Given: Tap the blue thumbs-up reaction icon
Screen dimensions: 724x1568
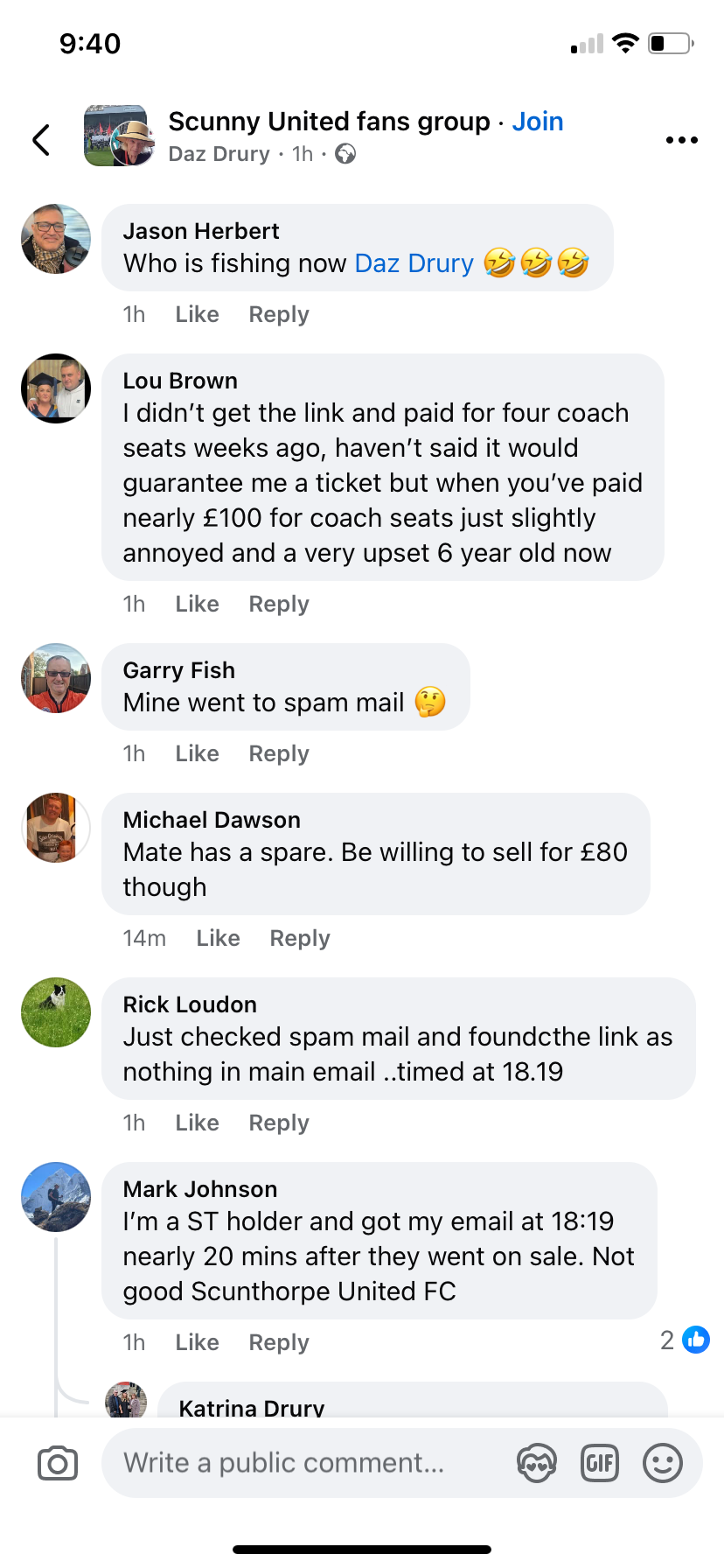Looking at the screenshot, I should tap(696, 1340).
